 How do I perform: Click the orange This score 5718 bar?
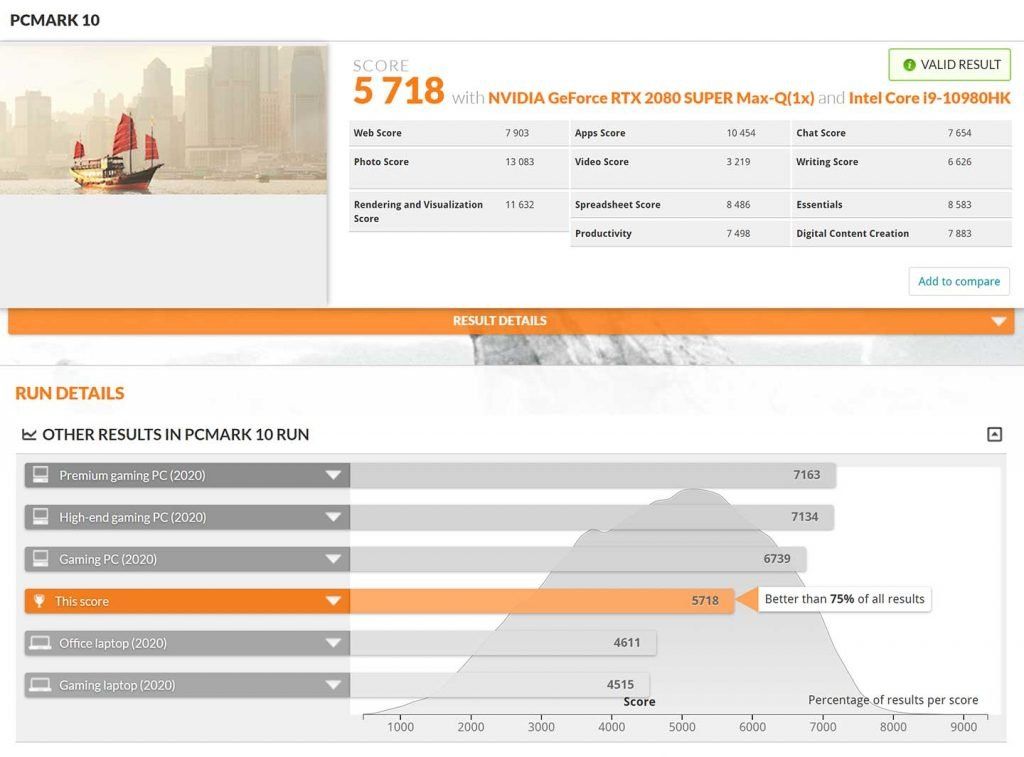542,601
